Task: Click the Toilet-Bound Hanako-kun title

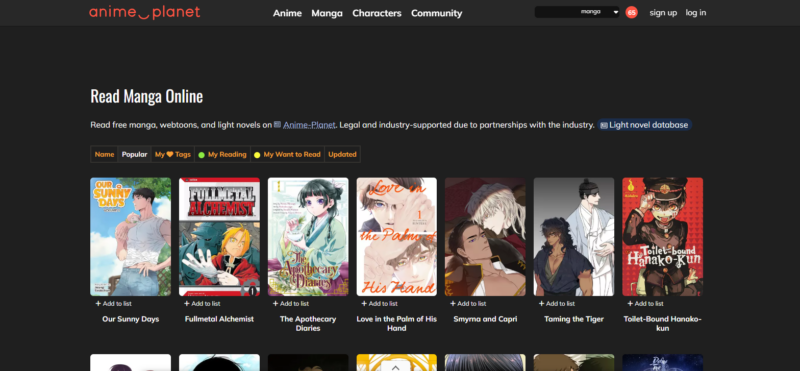Action: (x=663, y=324)
